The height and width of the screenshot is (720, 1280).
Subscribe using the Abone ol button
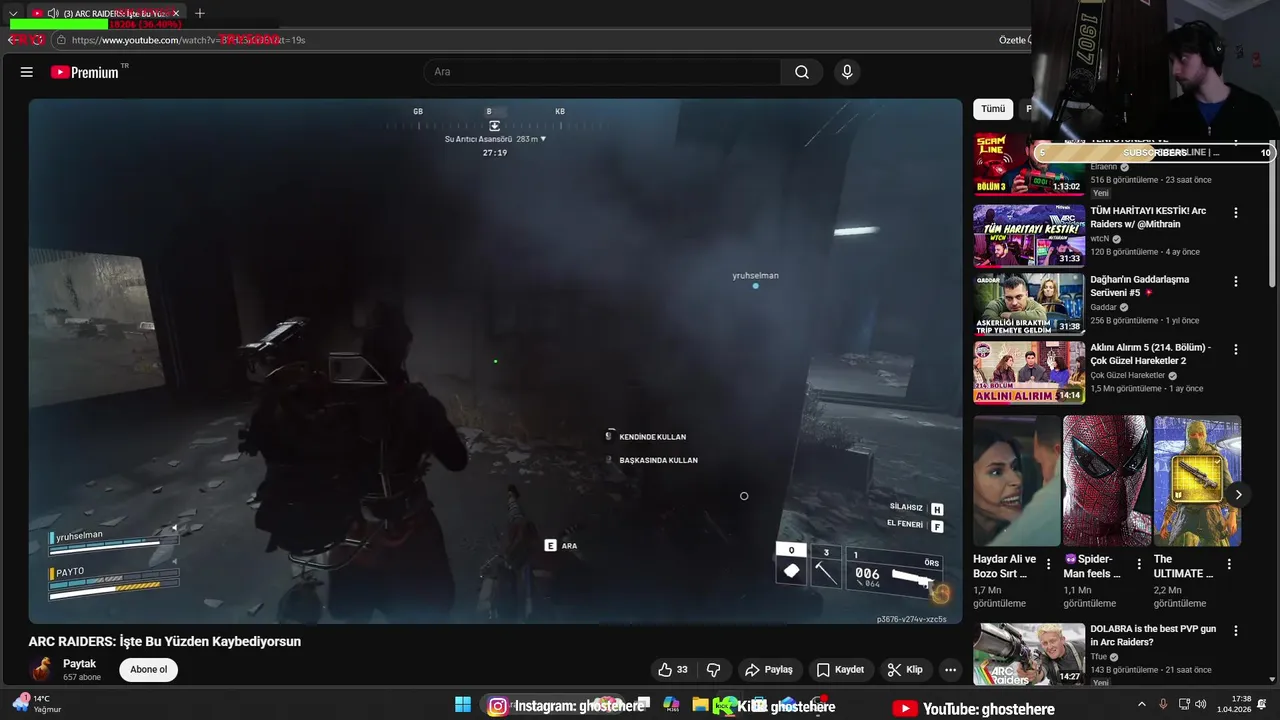click(x=148, y=670)
